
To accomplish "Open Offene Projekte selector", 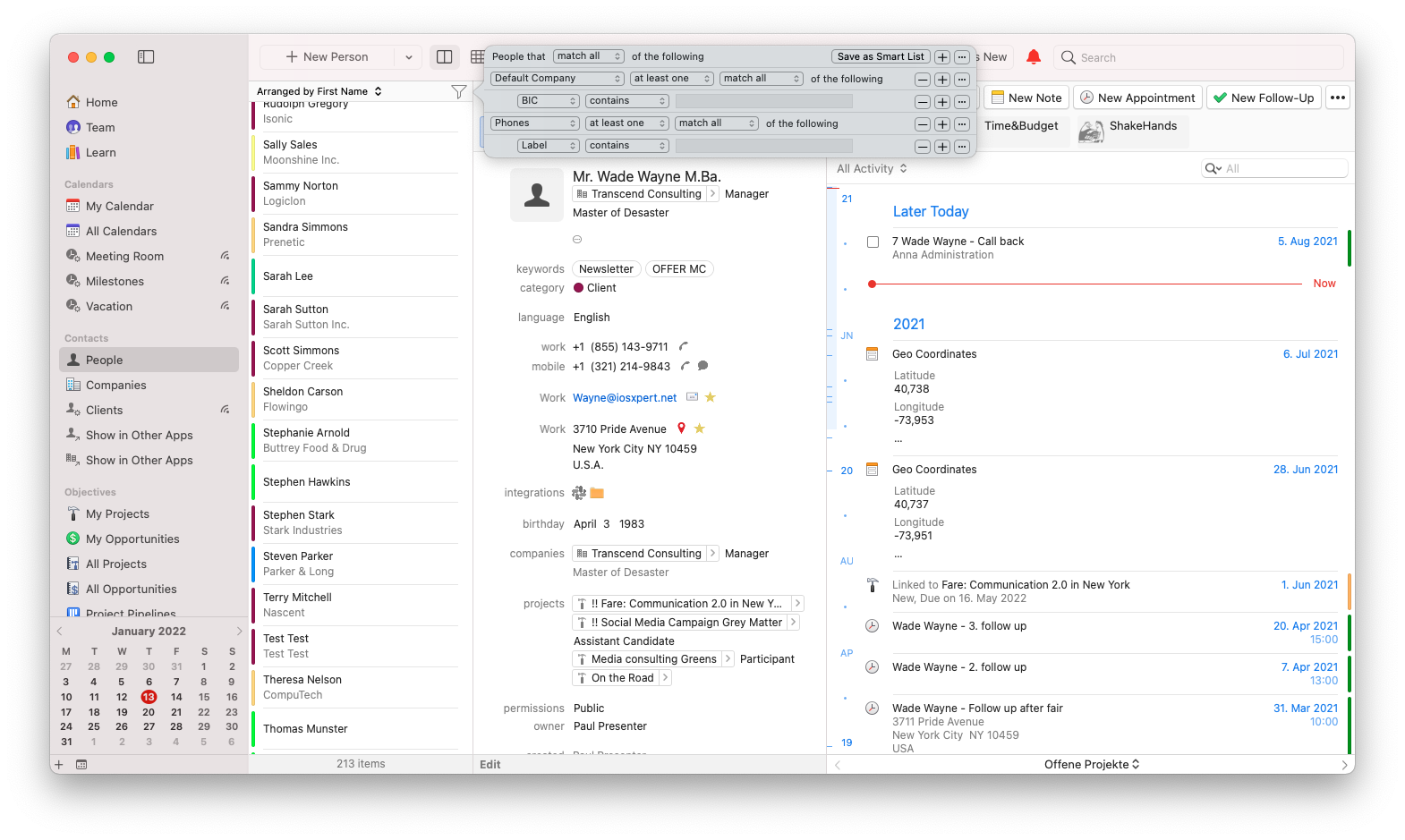I will click(1092, 765).
